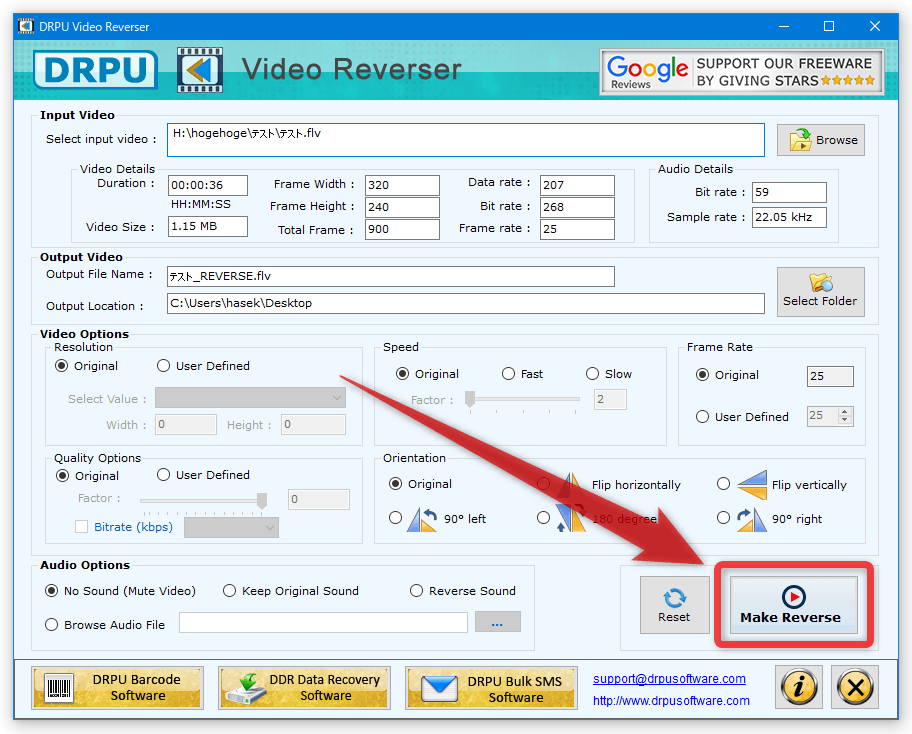Image resolution: width=912 pixels, height=734 pixels.
Task: Click the Frame Width field showing 320
Action: coord(402,186)
